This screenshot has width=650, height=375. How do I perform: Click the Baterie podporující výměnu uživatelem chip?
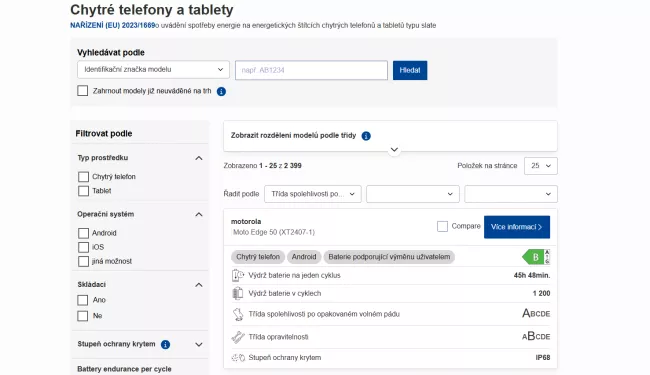click(389, 257)
